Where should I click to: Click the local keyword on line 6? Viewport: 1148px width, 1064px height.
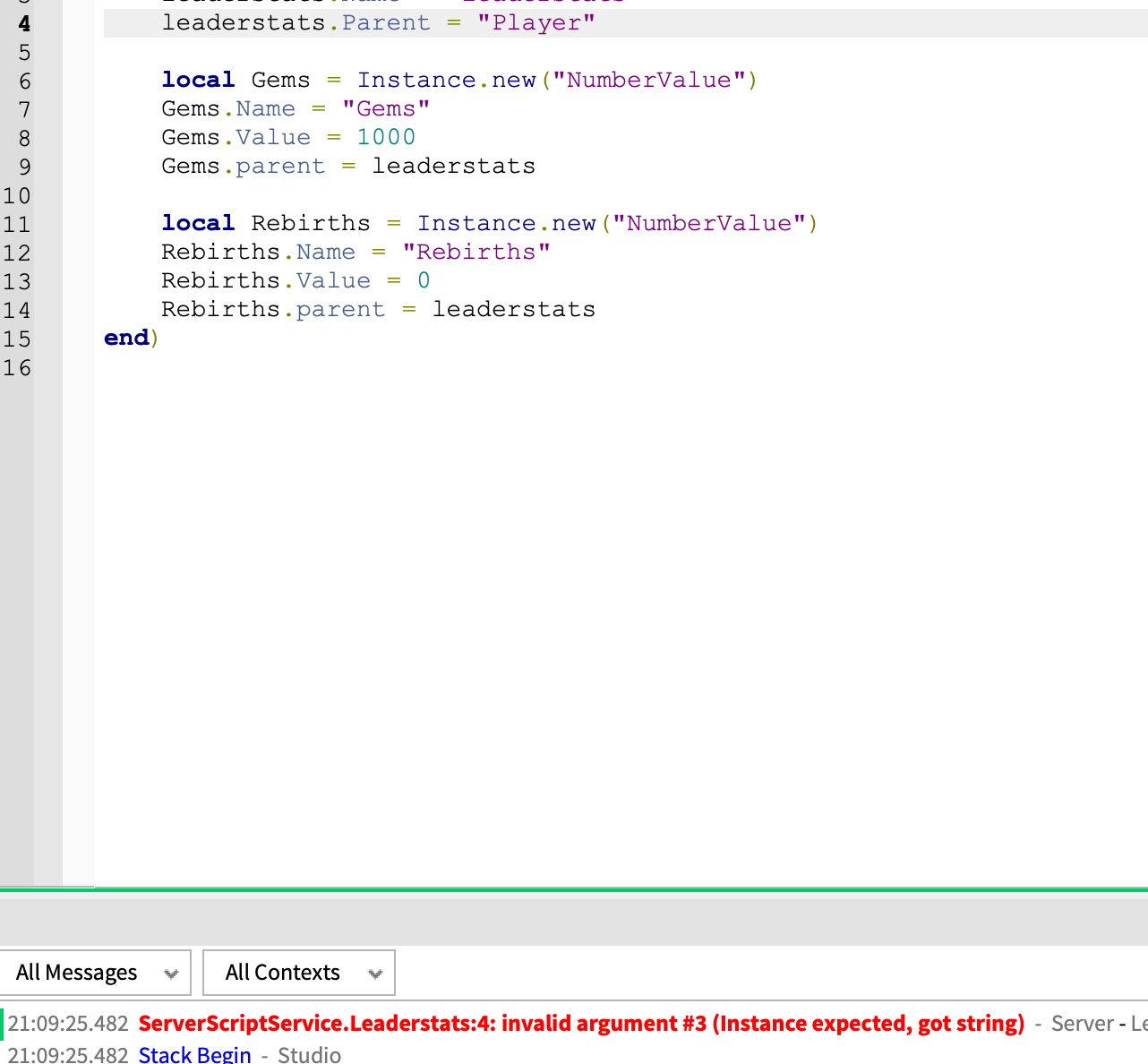click(x=197, y=80)
